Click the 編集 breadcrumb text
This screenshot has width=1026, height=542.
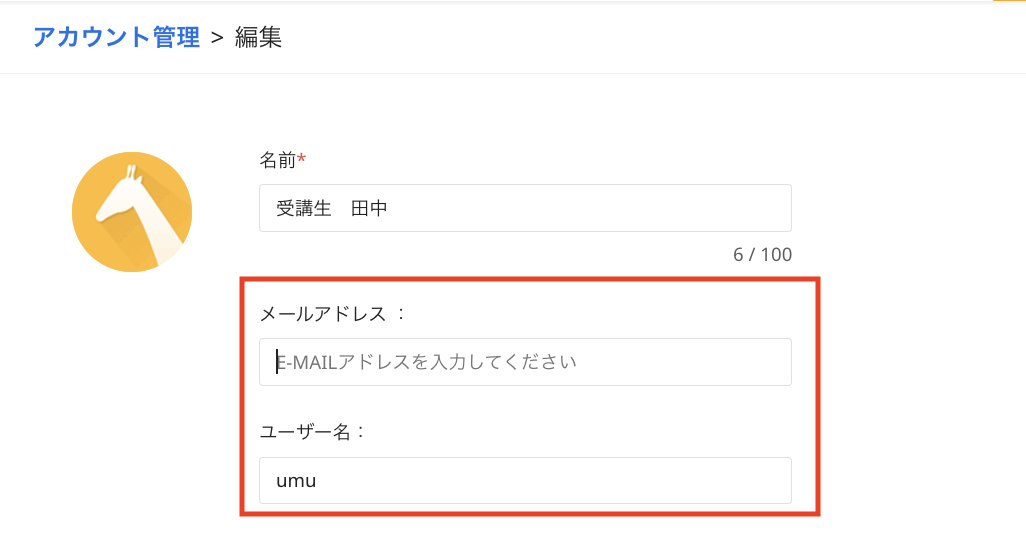click(x=258, y=38)
